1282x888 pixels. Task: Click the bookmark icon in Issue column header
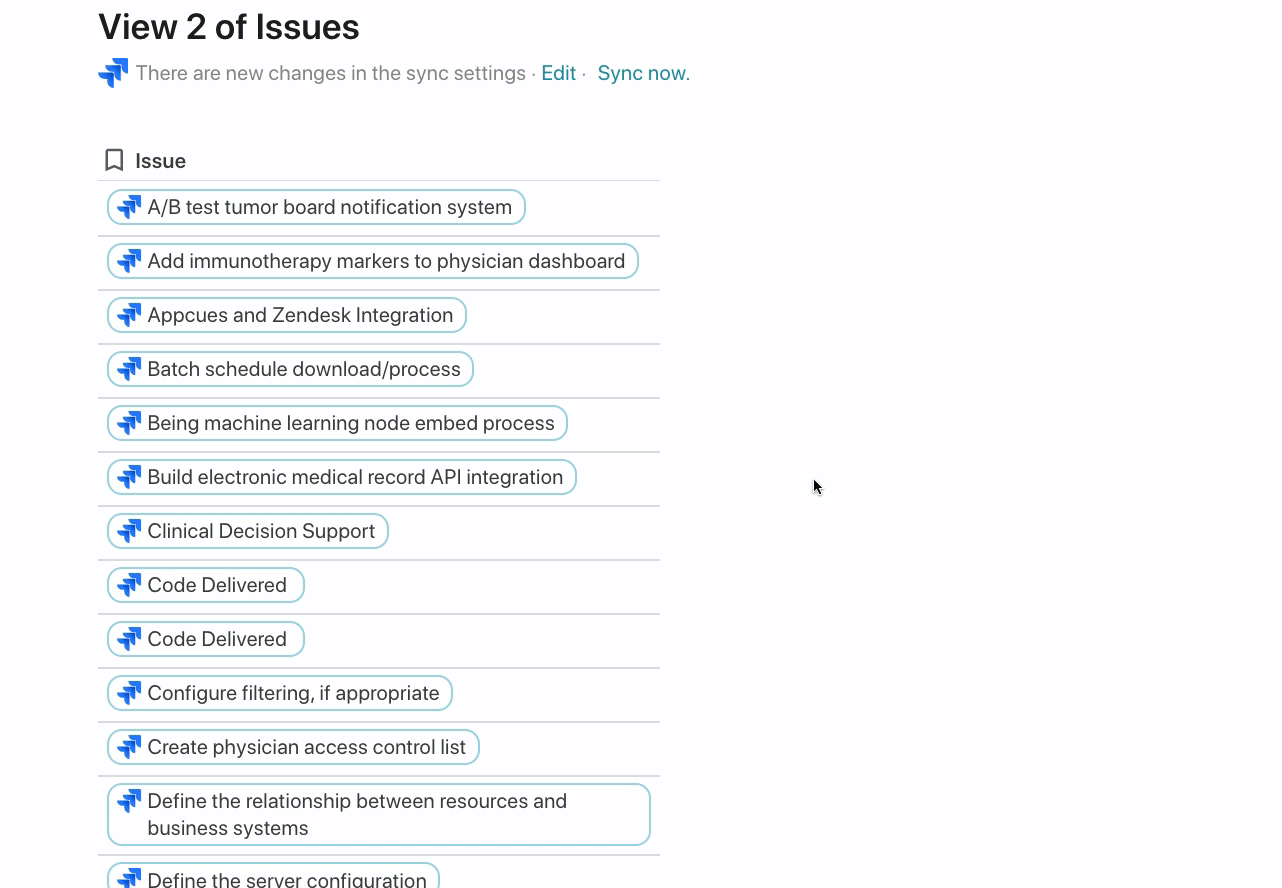pos(114,160)
